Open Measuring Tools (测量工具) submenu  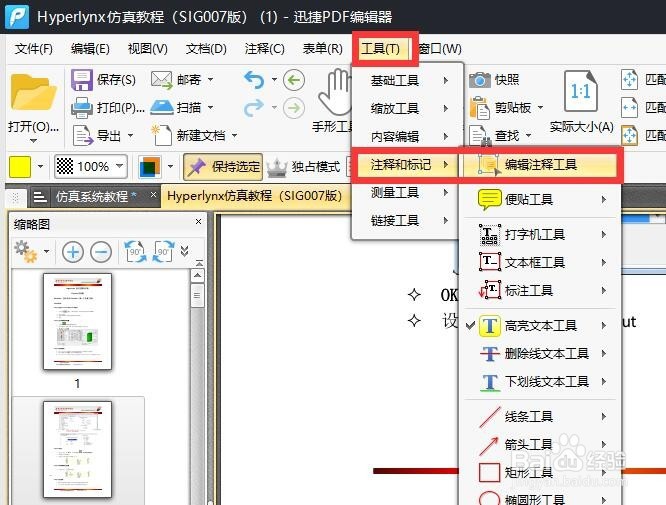pyautogui.click(x=408, y=193)
